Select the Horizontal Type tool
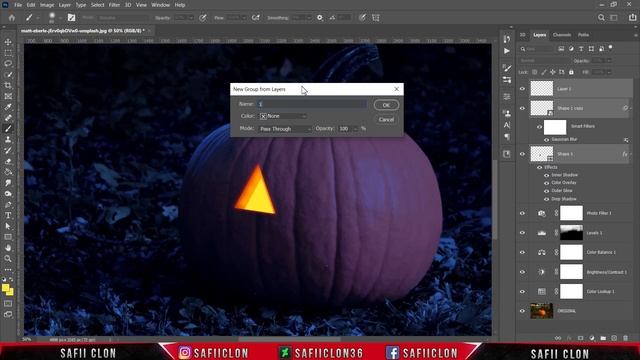Viewport: 640px width, 360px height. tap(8, 215)
